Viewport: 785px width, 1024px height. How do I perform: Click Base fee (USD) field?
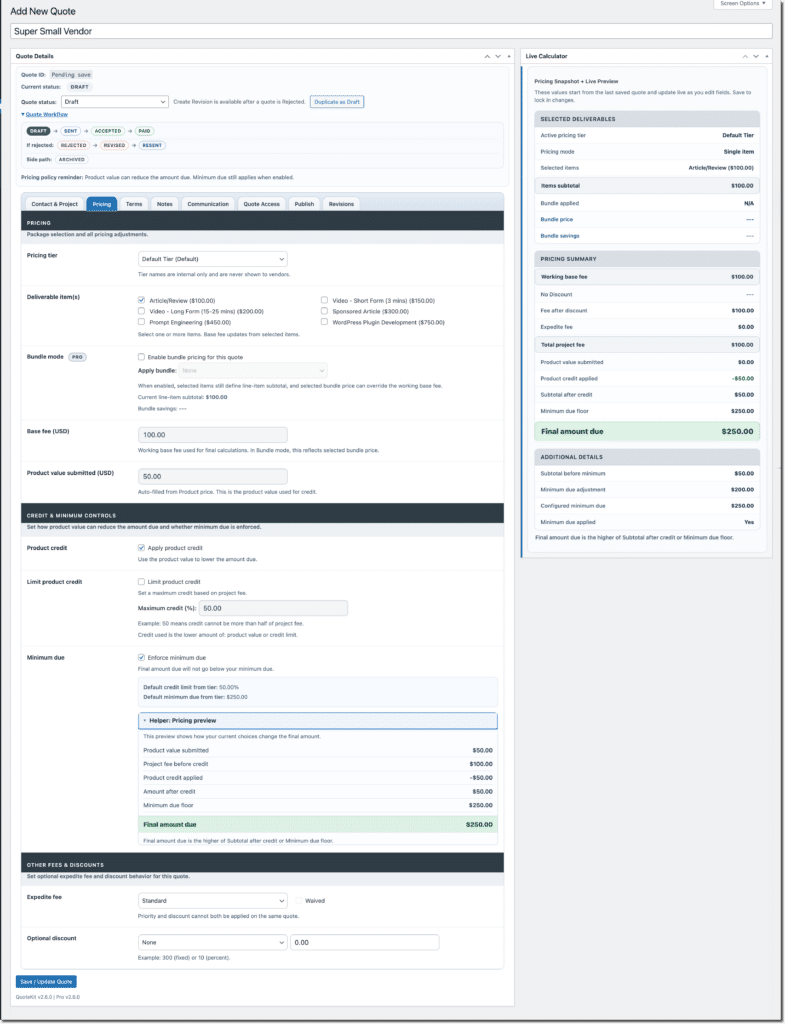(212, 435)
